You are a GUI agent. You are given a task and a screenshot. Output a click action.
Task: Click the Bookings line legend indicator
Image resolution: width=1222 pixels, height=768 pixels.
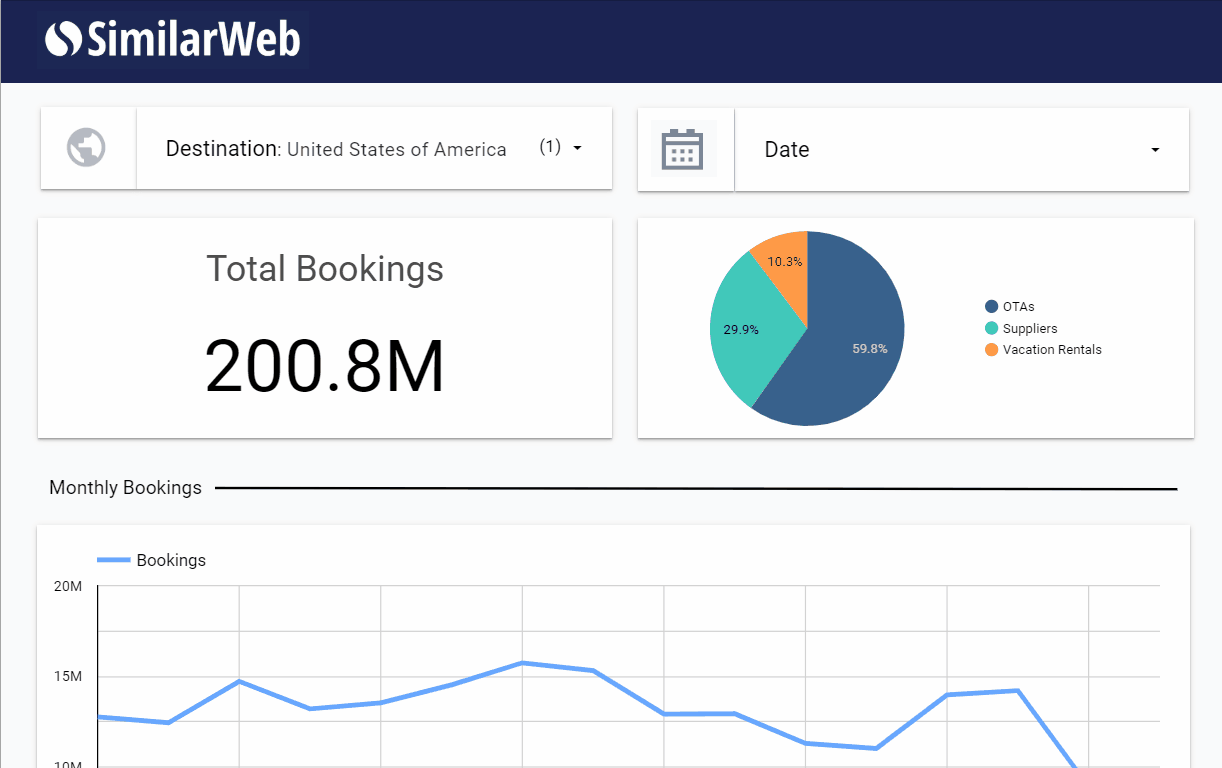[x=112, y=560]
